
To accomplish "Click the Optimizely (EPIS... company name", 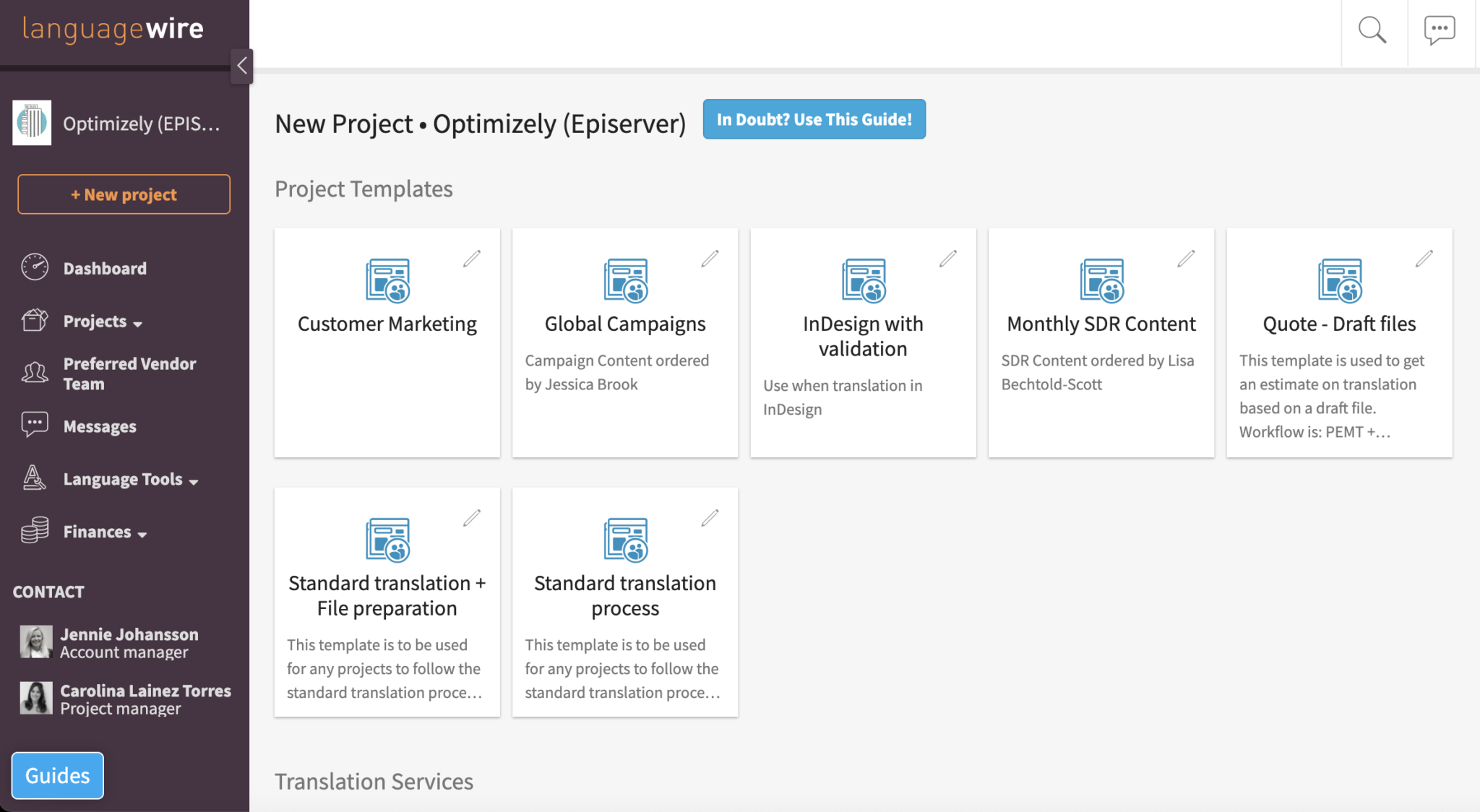I will 141,124.
